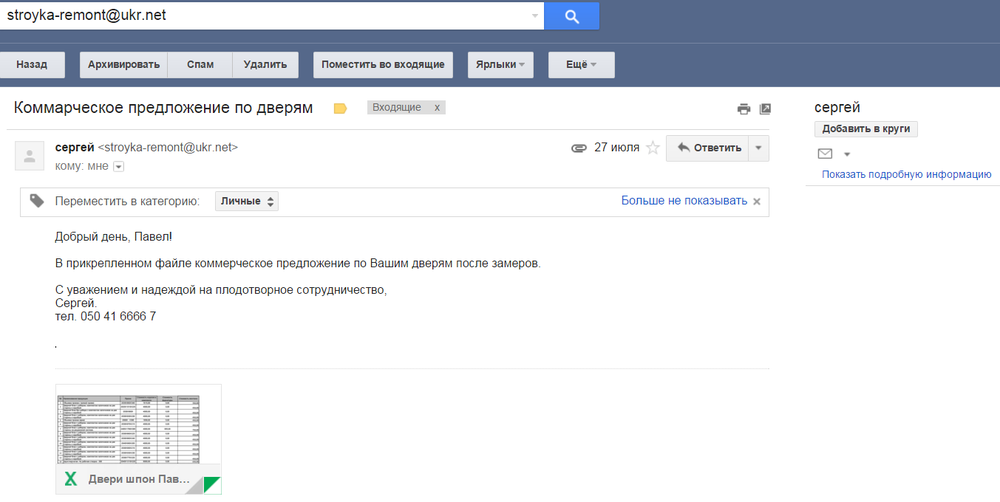Screen dimensions: 1000x502
Task: Reply using the Ответить button
Action: click(x=708, y=148)
